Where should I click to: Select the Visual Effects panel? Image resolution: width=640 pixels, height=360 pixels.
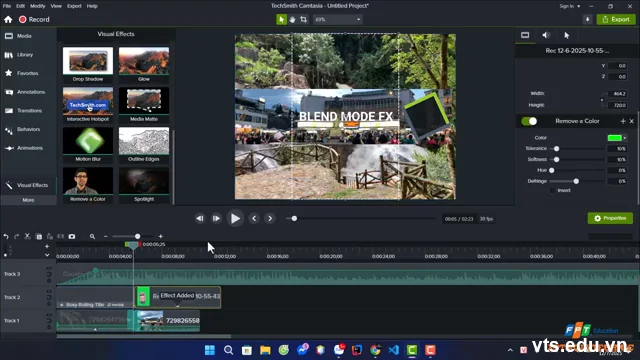(27, 185)
